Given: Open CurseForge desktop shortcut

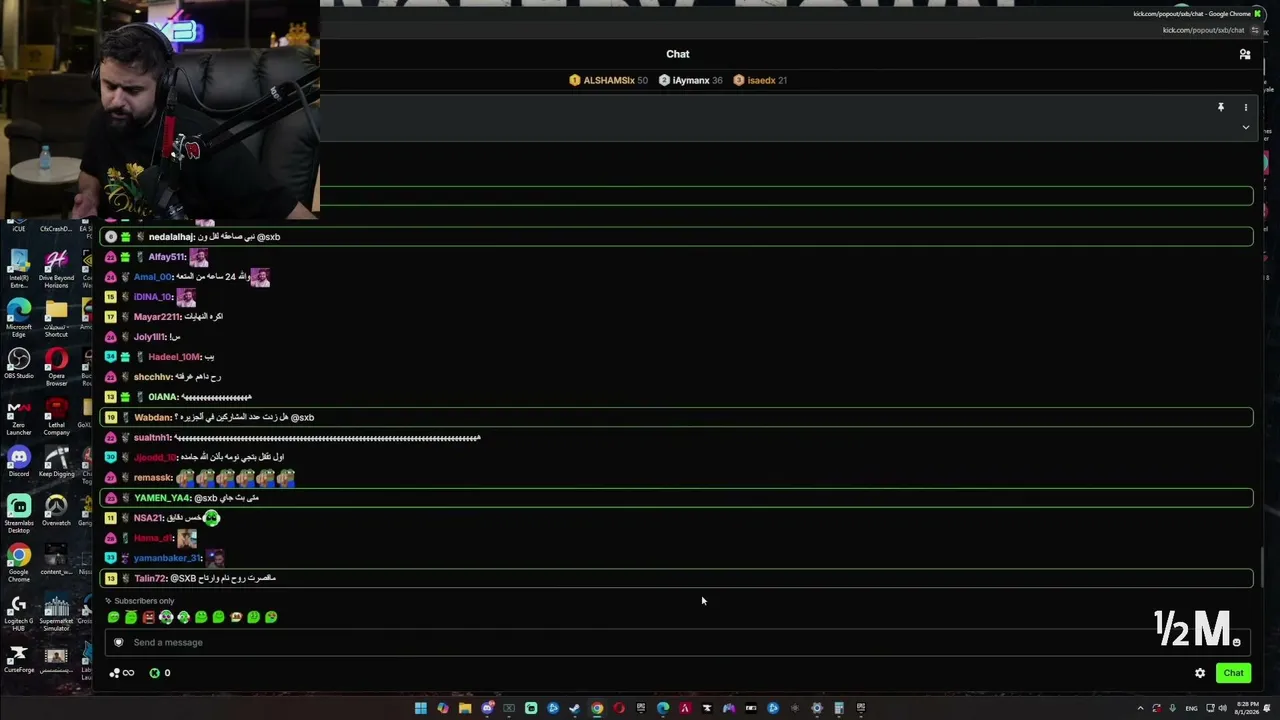Looking at the screenshot, I should (x=19, y=659).
